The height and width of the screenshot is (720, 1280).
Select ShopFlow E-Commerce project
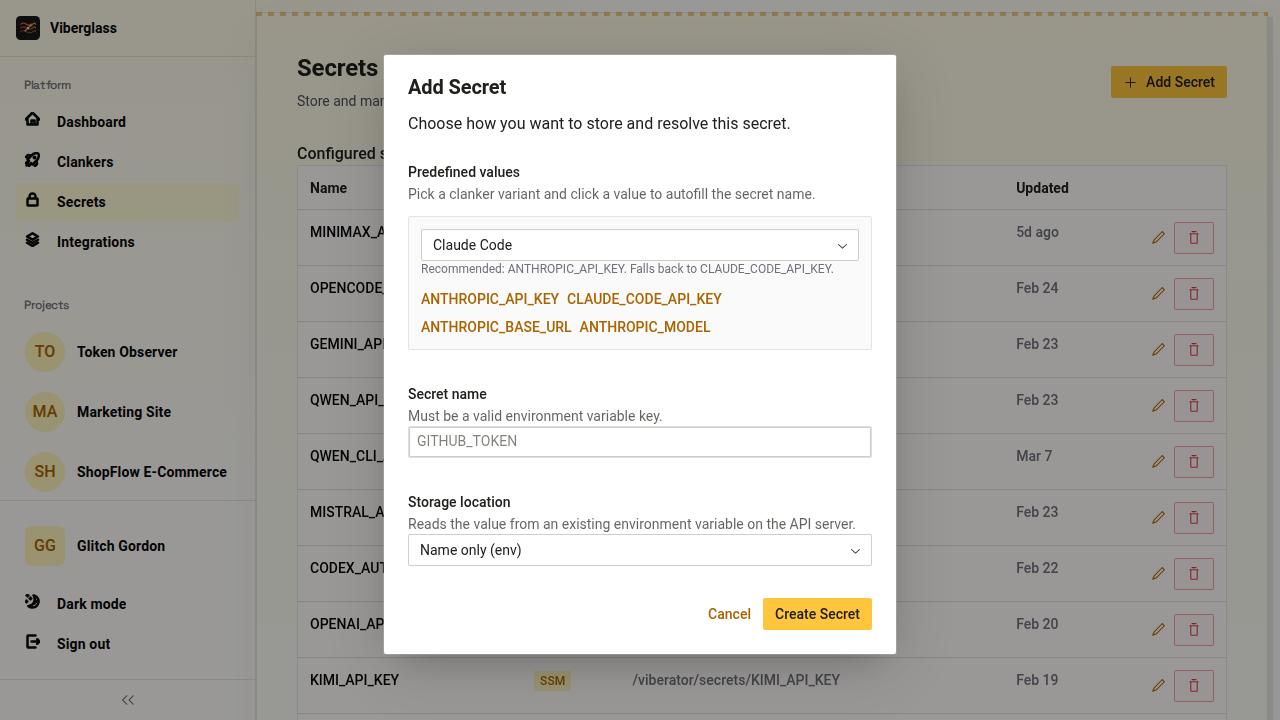point(151,472)
